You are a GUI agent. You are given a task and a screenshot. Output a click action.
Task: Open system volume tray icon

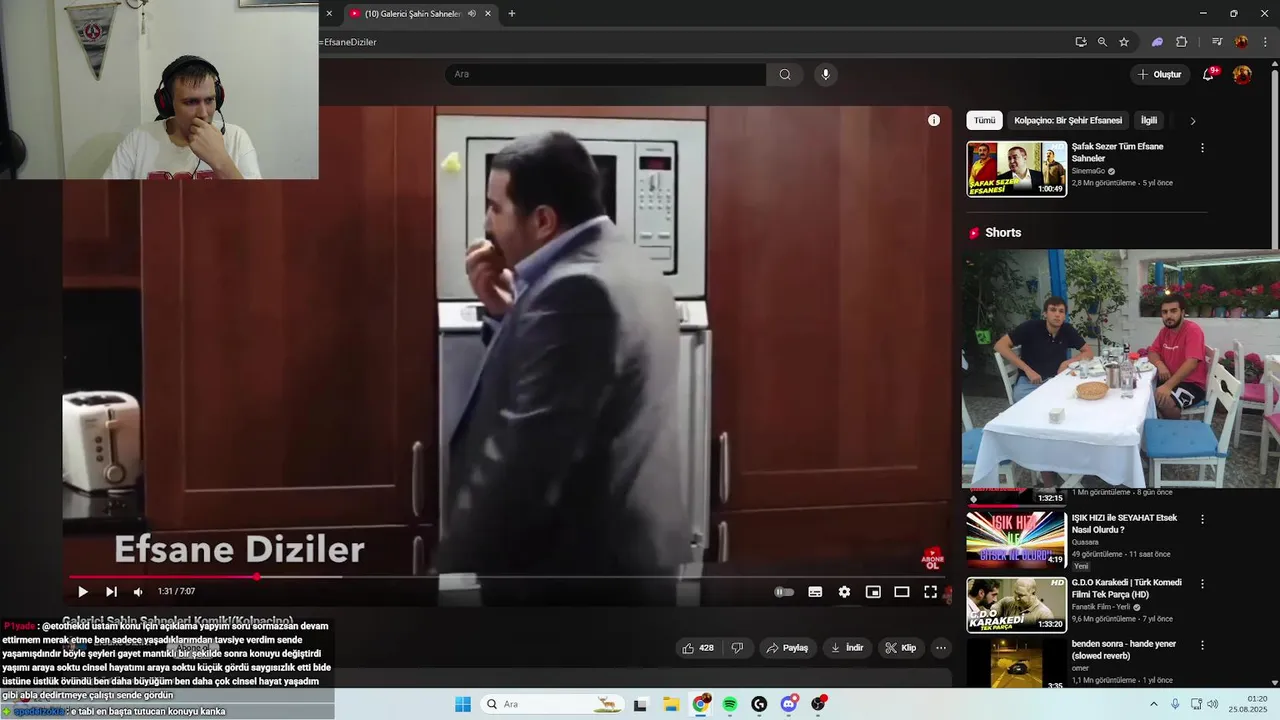coord(1212,704)
